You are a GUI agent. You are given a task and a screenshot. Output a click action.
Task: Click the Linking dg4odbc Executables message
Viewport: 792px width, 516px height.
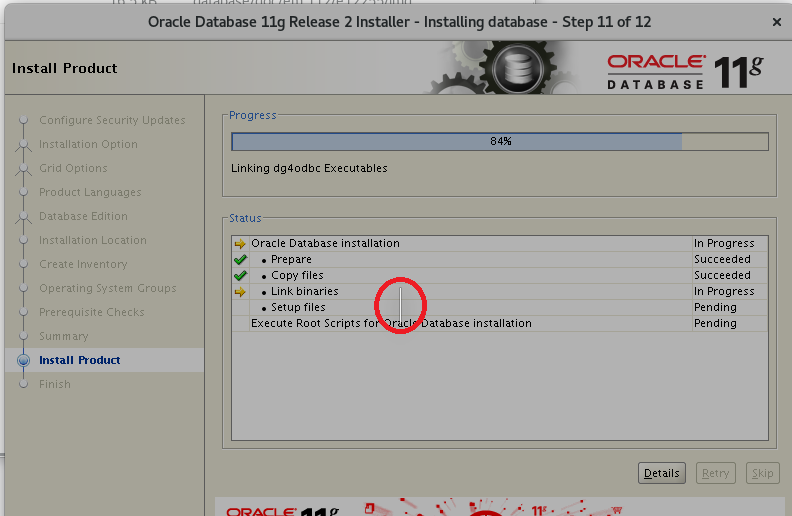(x=309, y=168)
